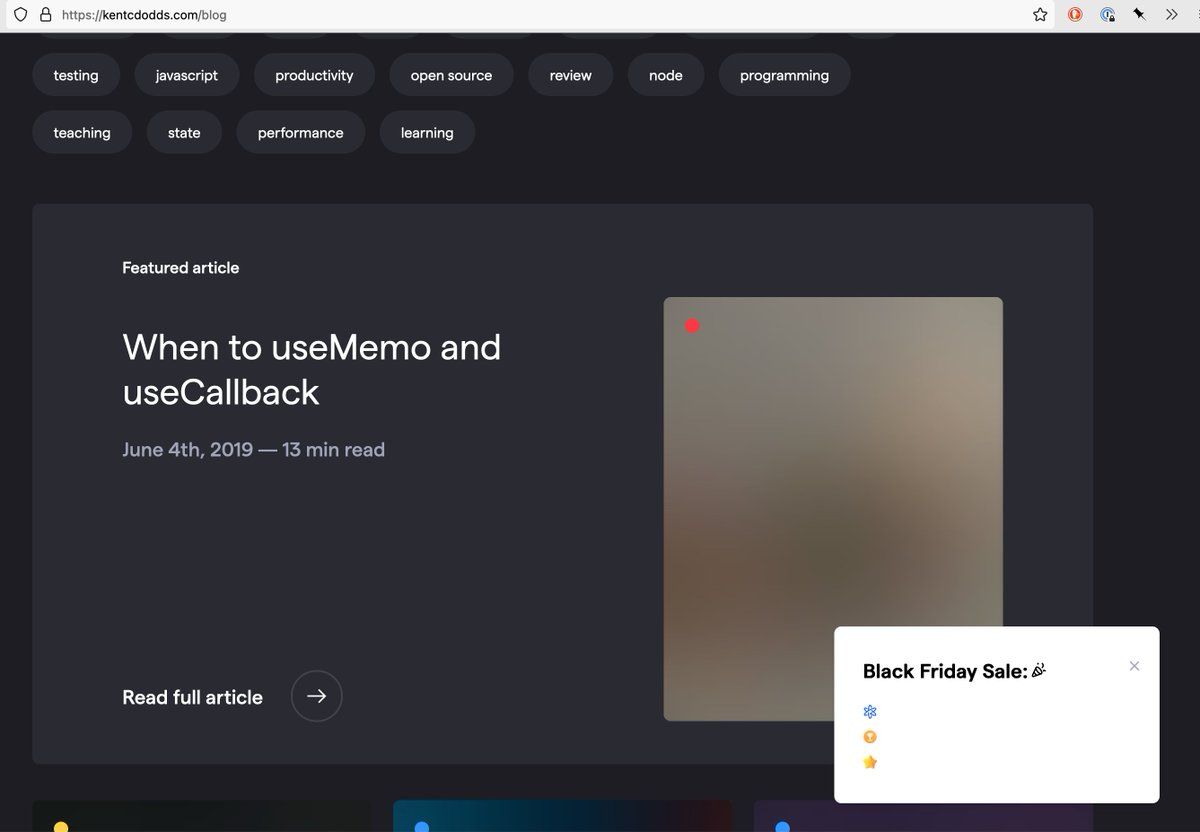The height and width of the screenshot is (832, 1200).
Task: Click the shield tracking protection icon
Action: (20, 15)
